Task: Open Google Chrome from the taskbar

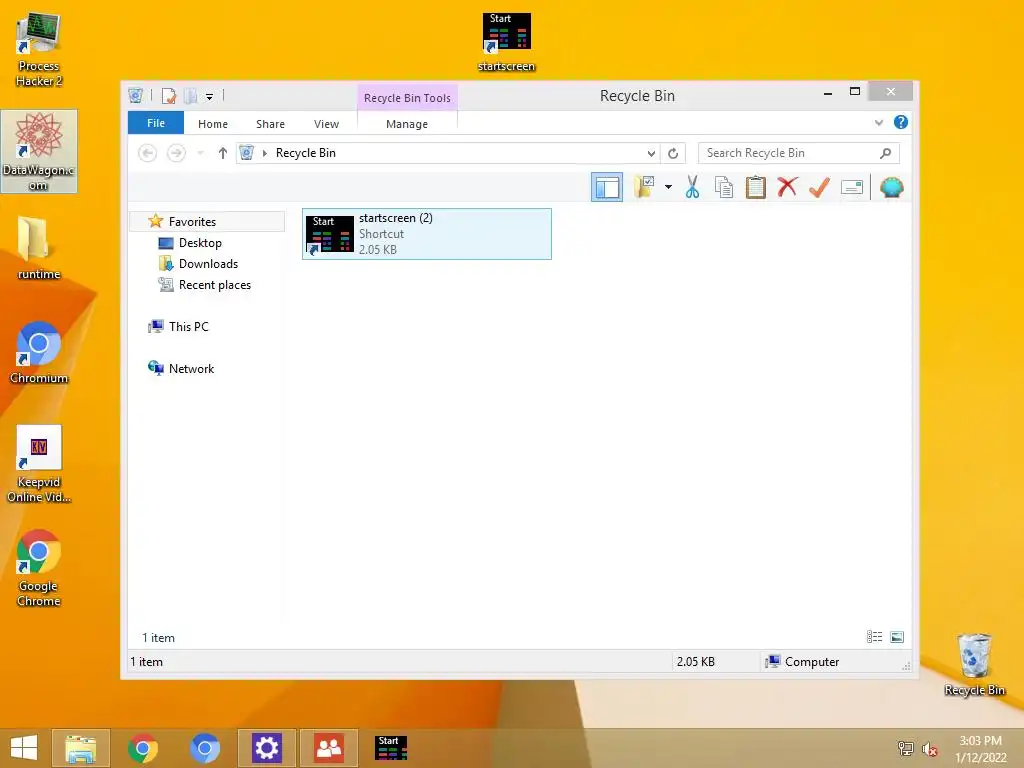Action: click(142, 748)
